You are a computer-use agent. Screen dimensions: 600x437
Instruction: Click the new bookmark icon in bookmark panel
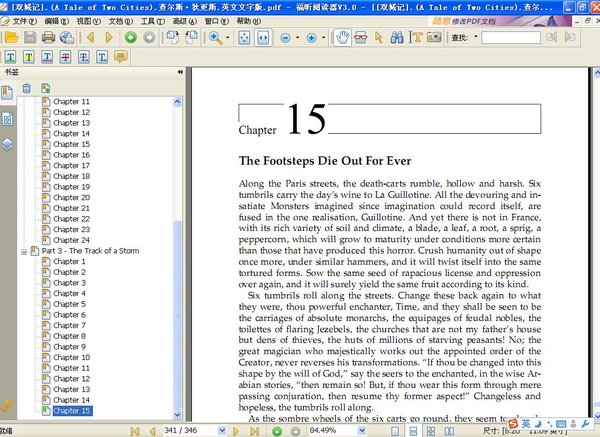coord(46,88)
